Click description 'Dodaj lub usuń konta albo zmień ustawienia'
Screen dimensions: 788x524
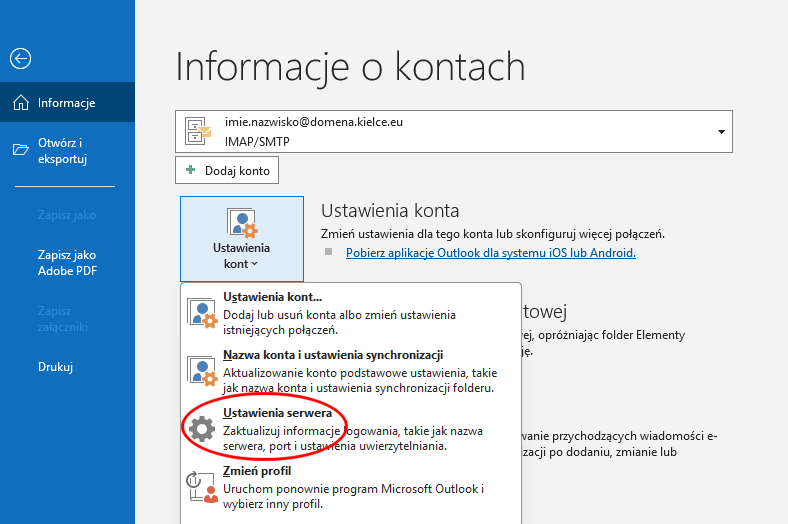(339, 315)
